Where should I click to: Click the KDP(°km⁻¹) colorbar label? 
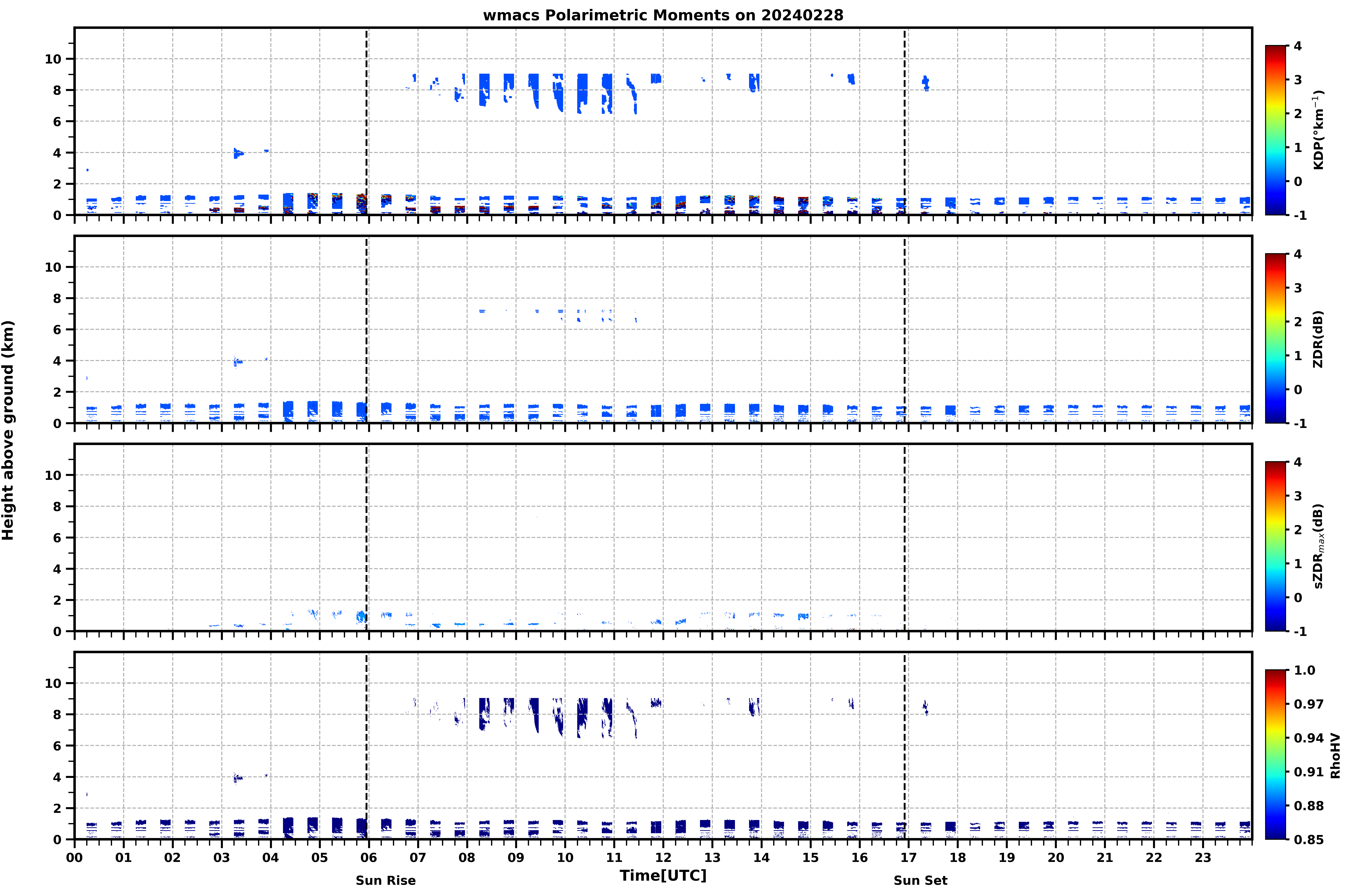[1319, 130]
